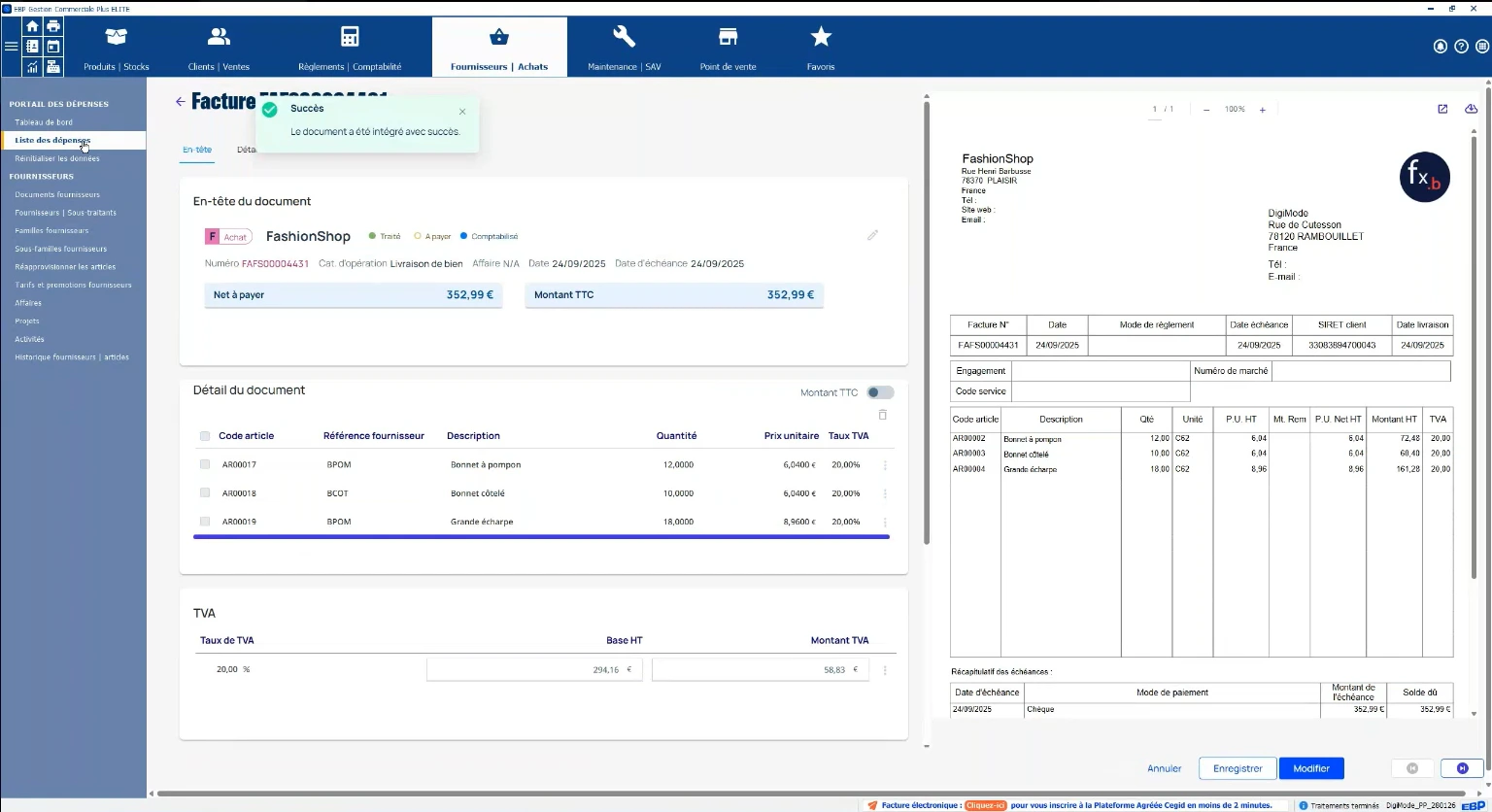
Task: Select the printer icon in the top toolbar
Action: click(x=51, y=26)
